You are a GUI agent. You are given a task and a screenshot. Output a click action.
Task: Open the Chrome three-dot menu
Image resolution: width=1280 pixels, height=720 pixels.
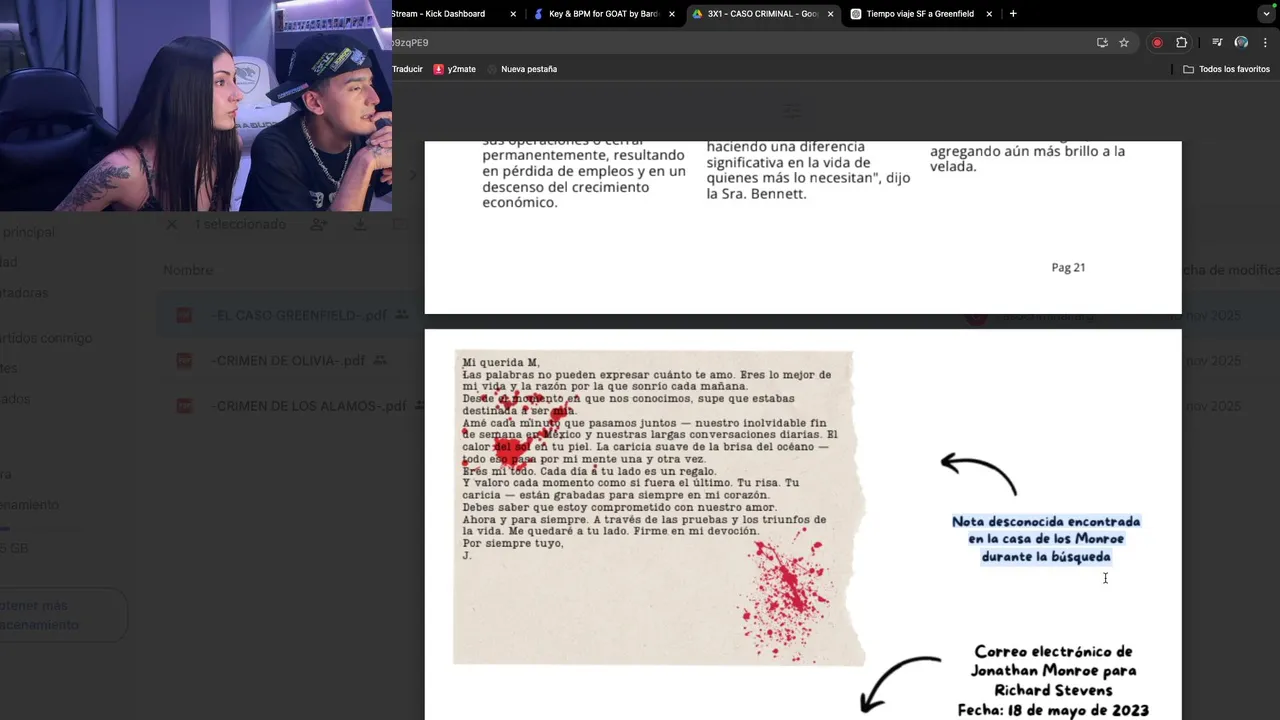coord(1266,43)
